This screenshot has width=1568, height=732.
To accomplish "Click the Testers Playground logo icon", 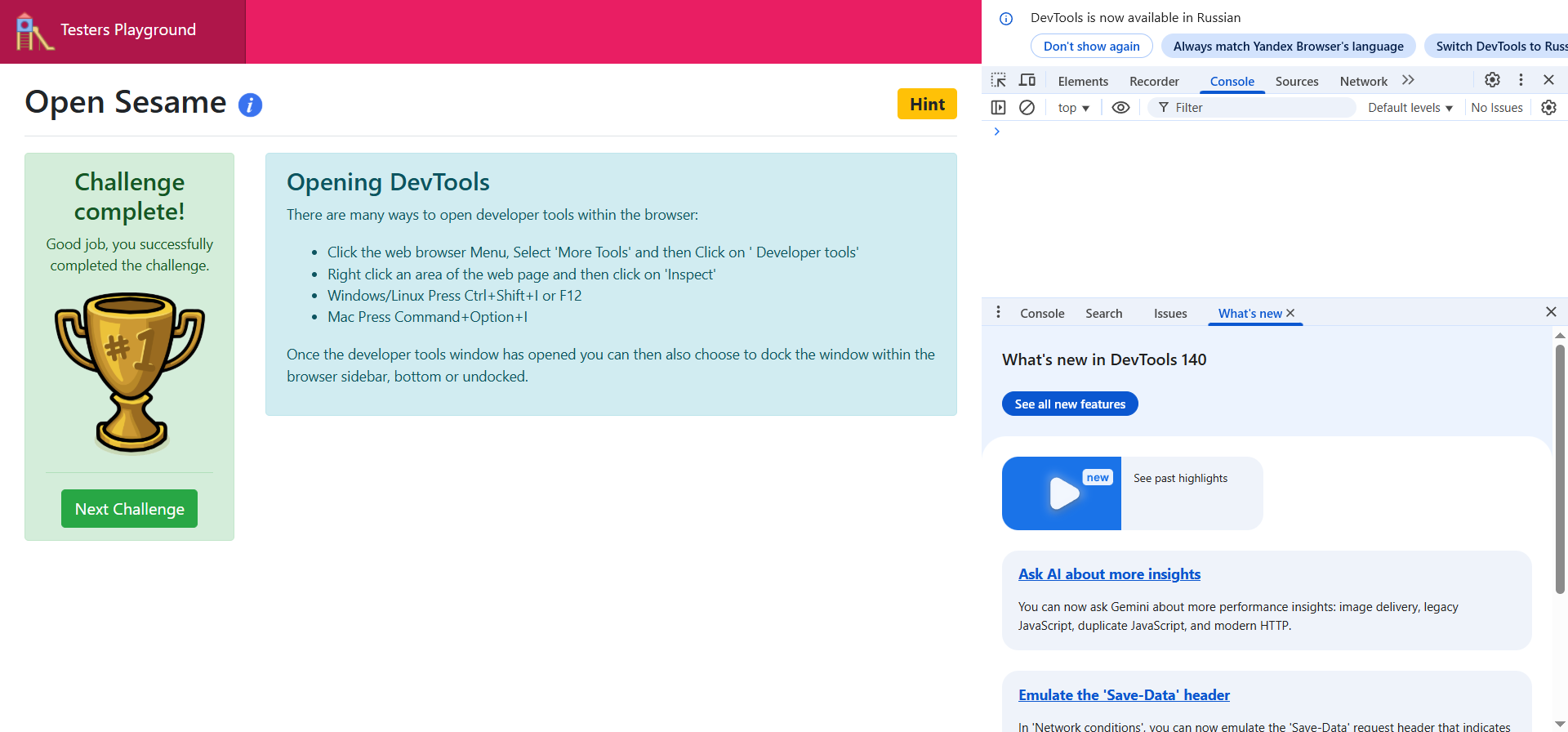I will (x=34, y=31).
